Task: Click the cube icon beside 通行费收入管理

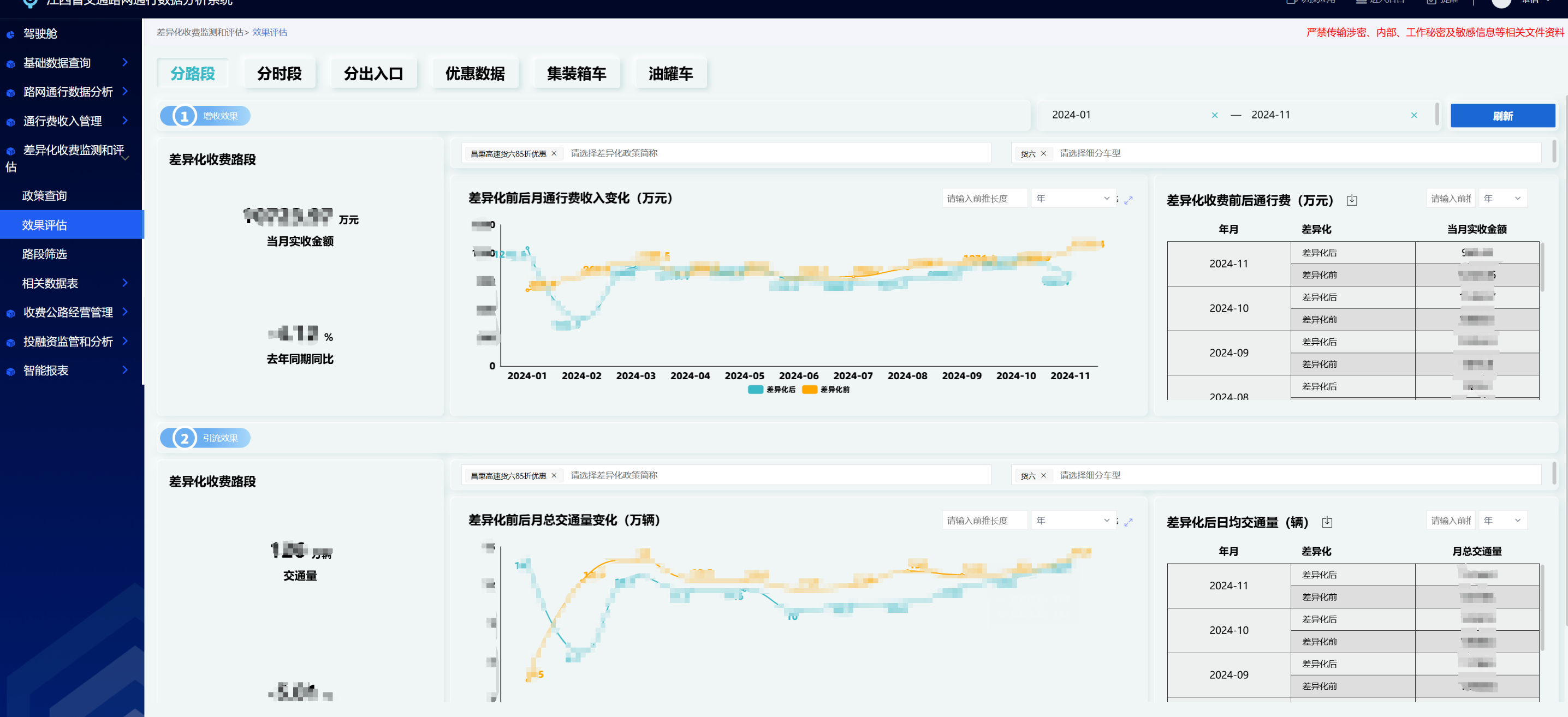Action: click(x=10, y=122)
